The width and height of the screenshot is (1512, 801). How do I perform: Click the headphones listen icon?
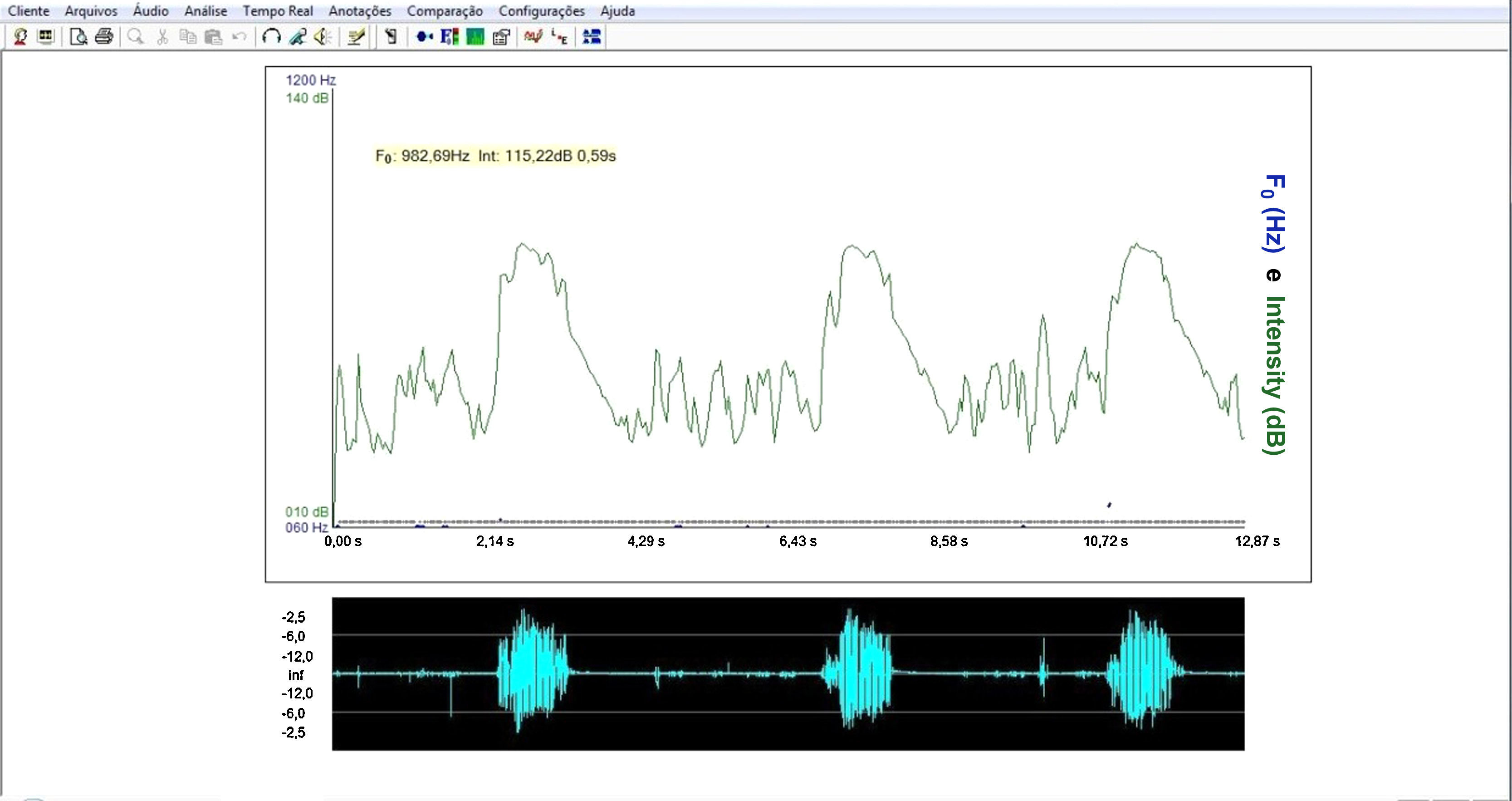pos(271,37)
